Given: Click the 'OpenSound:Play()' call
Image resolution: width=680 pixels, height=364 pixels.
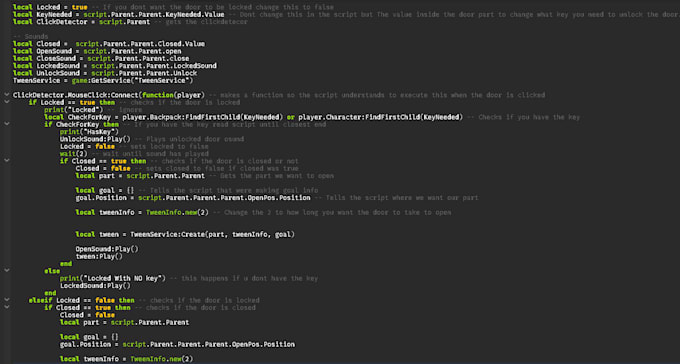Looking at the screenshot, I should 107,249.
